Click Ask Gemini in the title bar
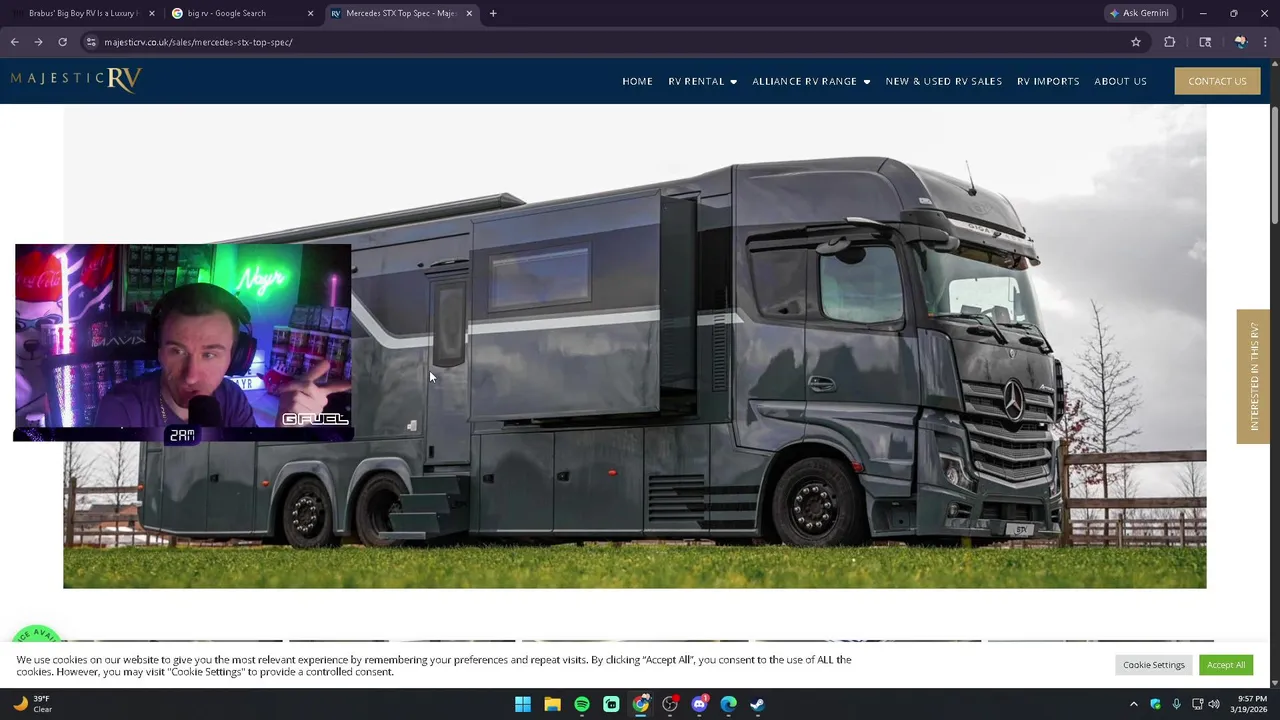Viewport: 1280px width, 720px height. 1139,13
